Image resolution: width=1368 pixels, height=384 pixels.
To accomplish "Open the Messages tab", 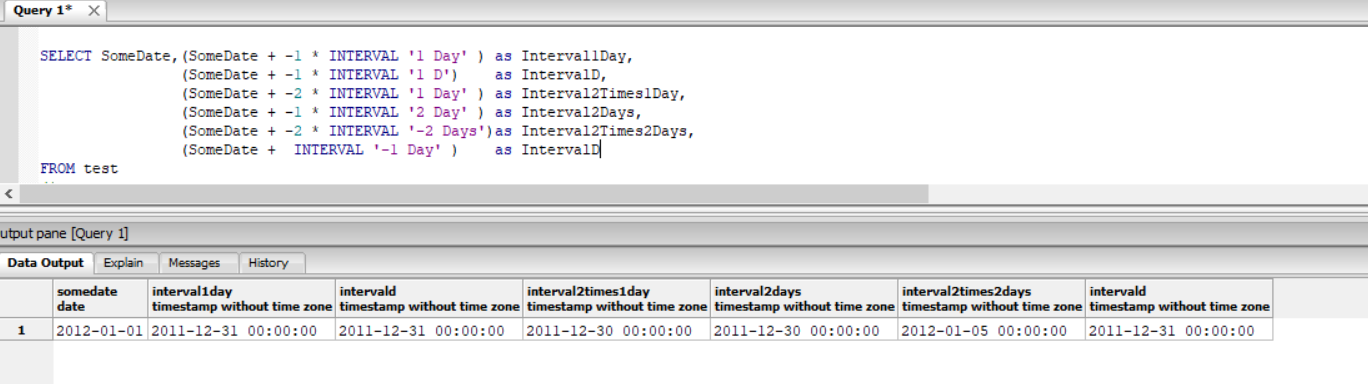I will 194,263.
